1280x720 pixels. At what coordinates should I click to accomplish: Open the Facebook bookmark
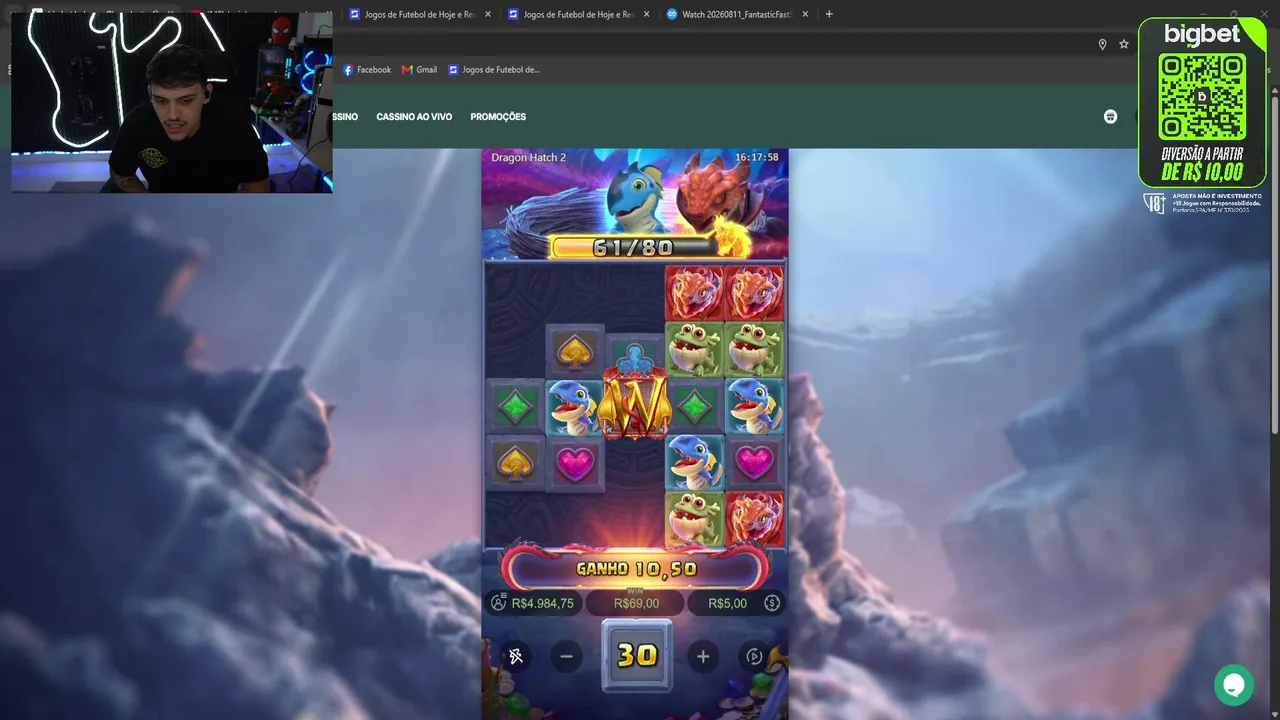(x=367, y=70)
